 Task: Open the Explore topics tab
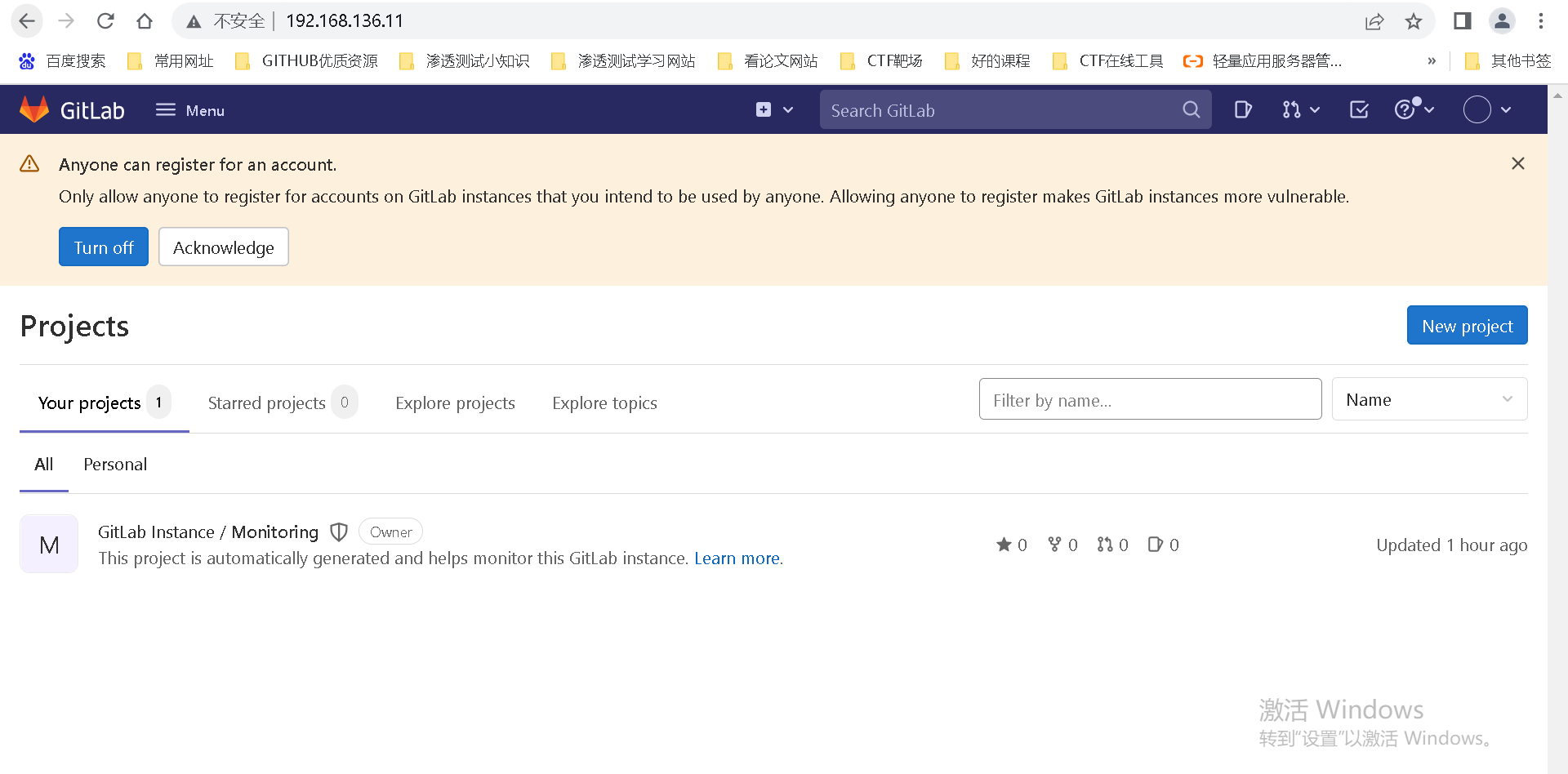click(604, 403)
